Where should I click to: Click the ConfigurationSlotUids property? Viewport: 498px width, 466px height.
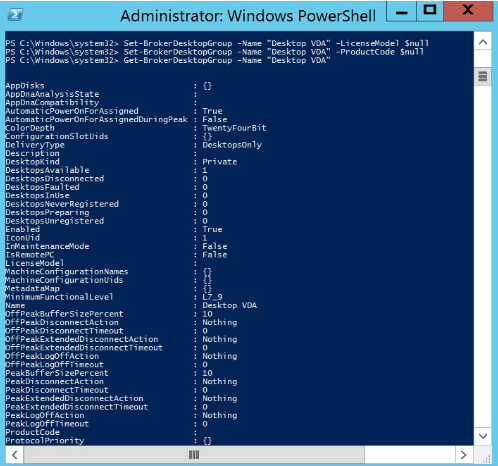(57, 136)
